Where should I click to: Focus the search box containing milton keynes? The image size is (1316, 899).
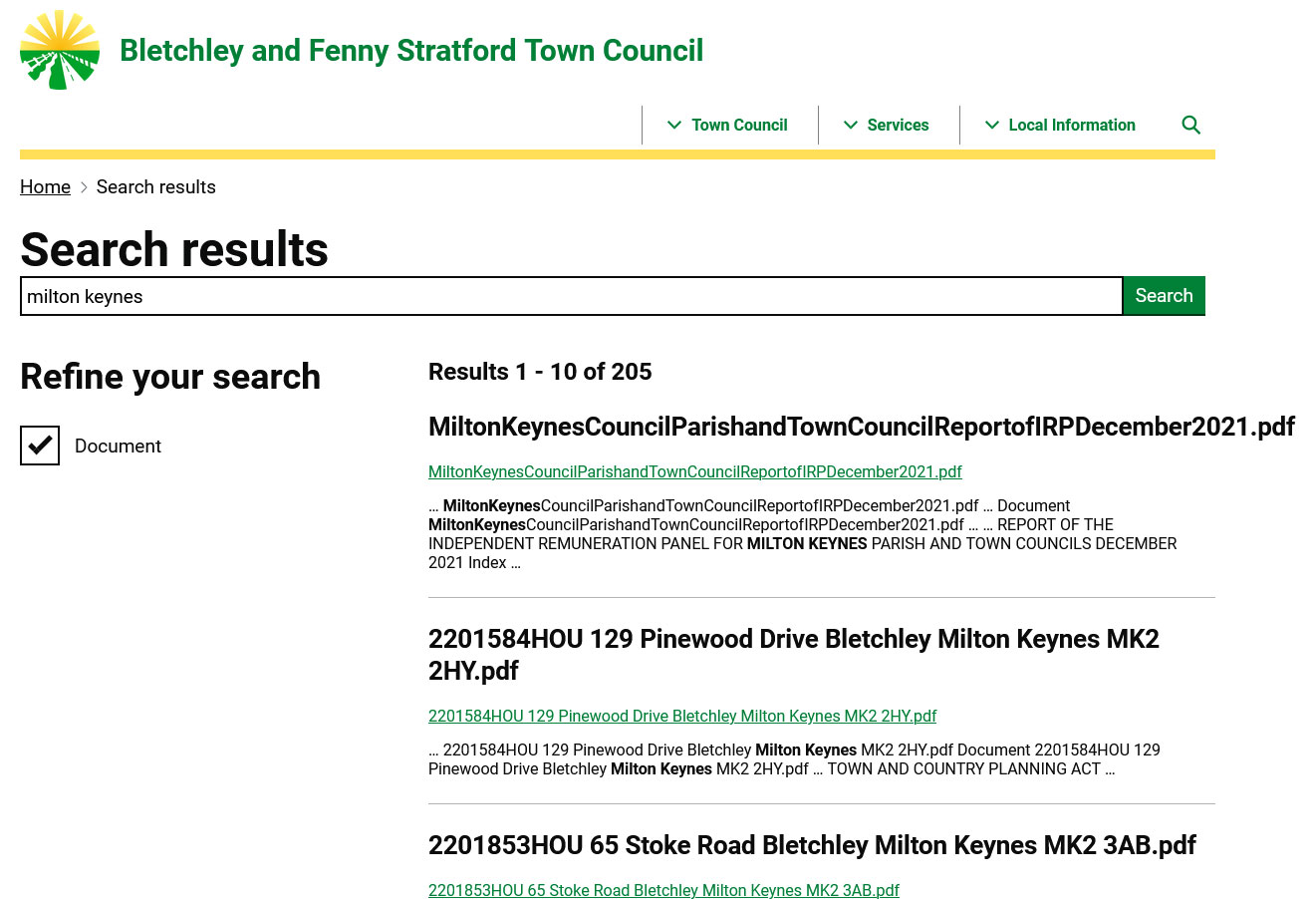[x=572, y=296]
